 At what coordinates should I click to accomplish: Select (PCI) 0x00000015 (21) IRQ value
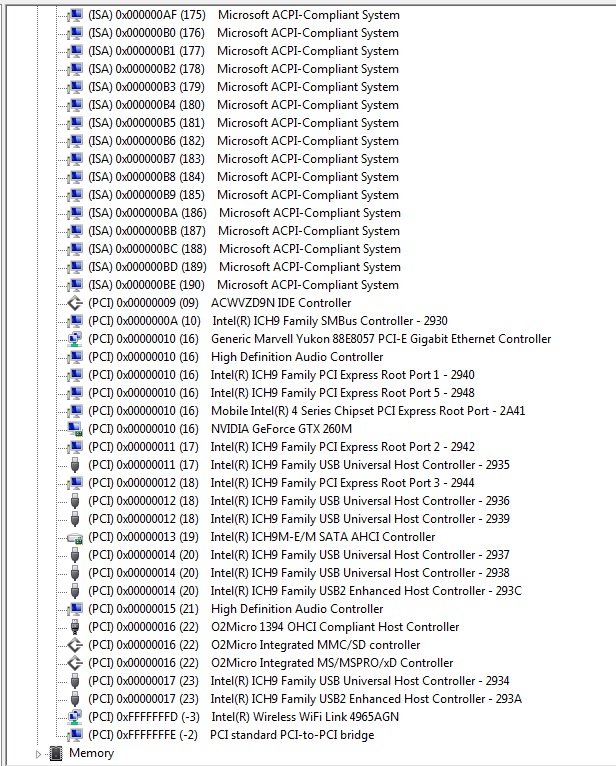pos(143,609)
